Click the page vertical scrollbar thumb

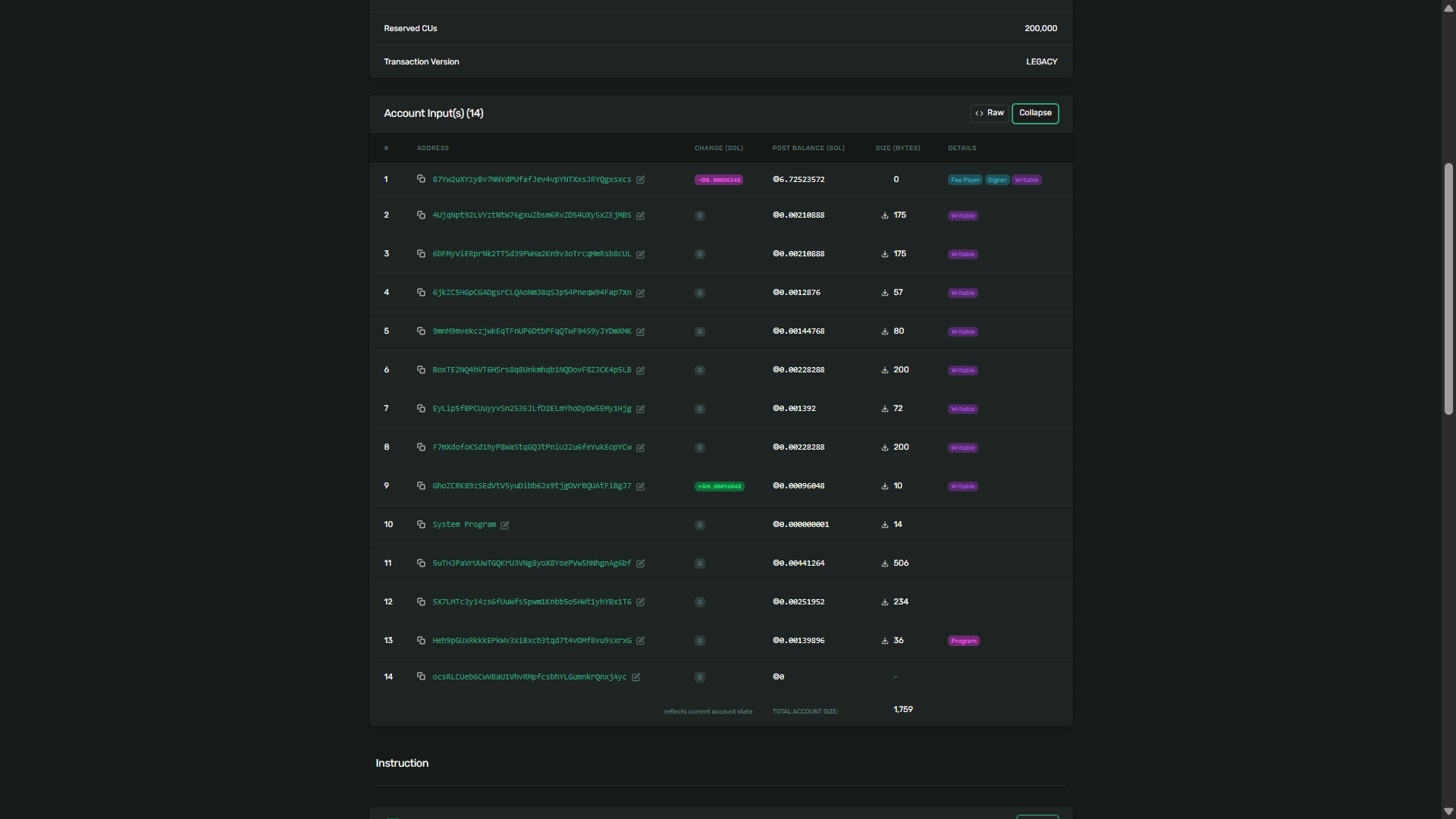click(x=1448, y=288)
